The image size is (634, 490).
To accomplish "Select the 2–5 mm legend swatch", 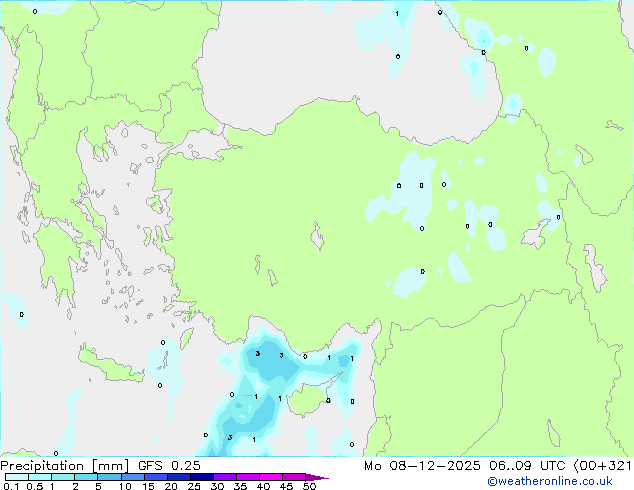I will coord(86,477).
